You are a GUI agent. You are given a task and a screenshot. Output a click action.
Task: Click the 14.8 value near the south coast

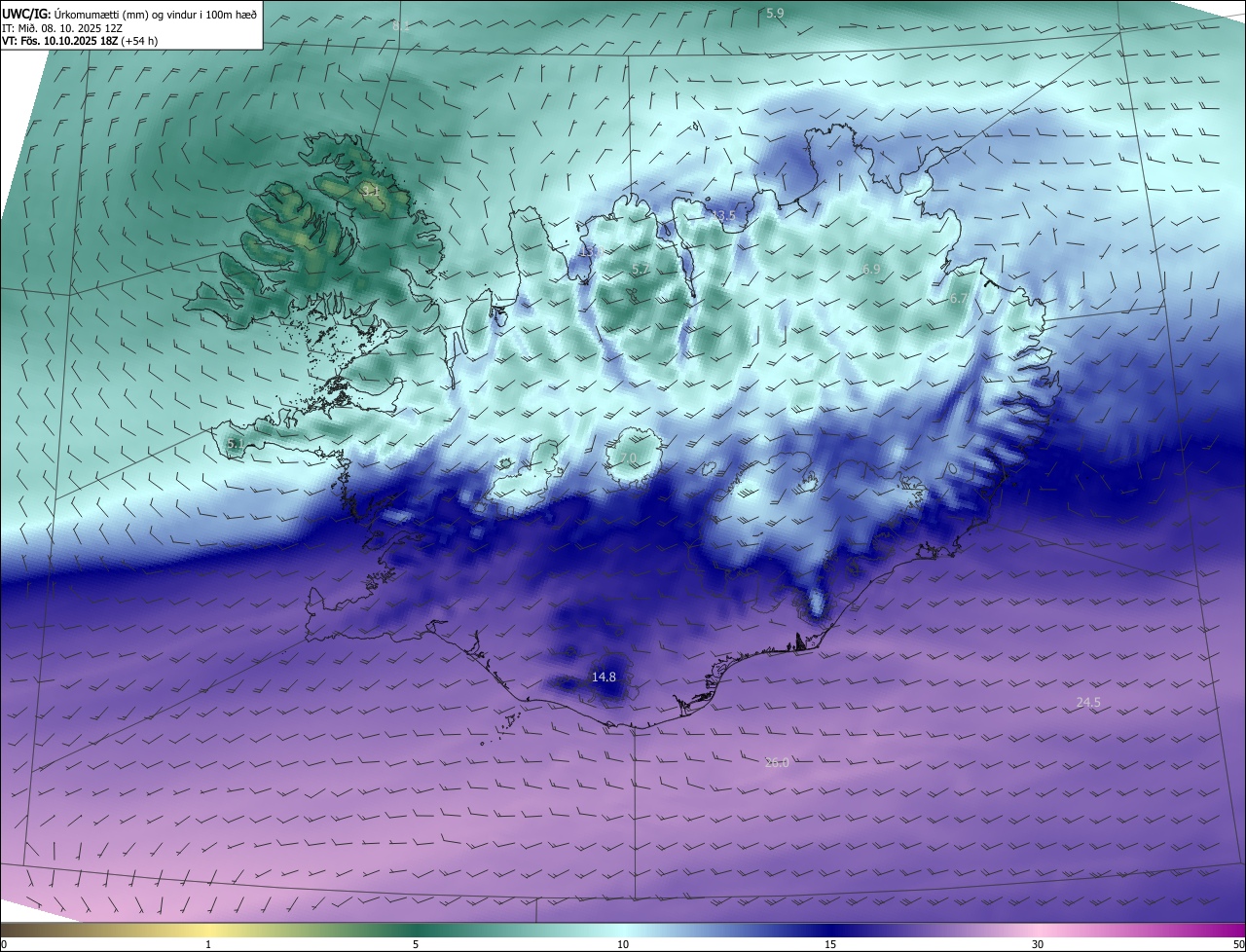point(604,677)
